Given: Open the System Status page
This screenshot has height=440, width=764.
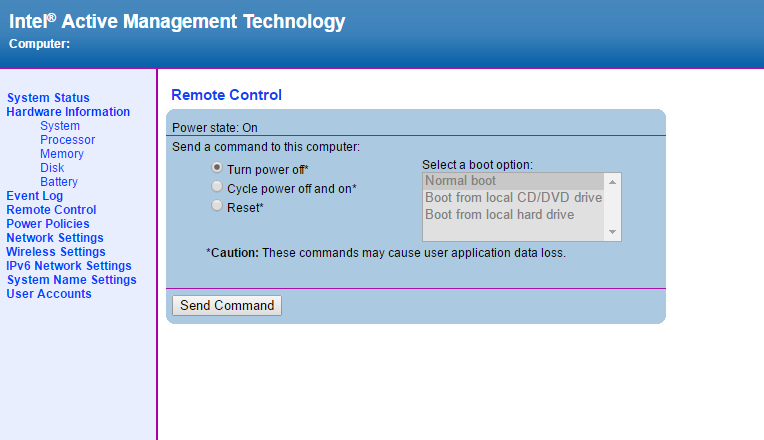Looking at the screenshot, I should point(48,98).
